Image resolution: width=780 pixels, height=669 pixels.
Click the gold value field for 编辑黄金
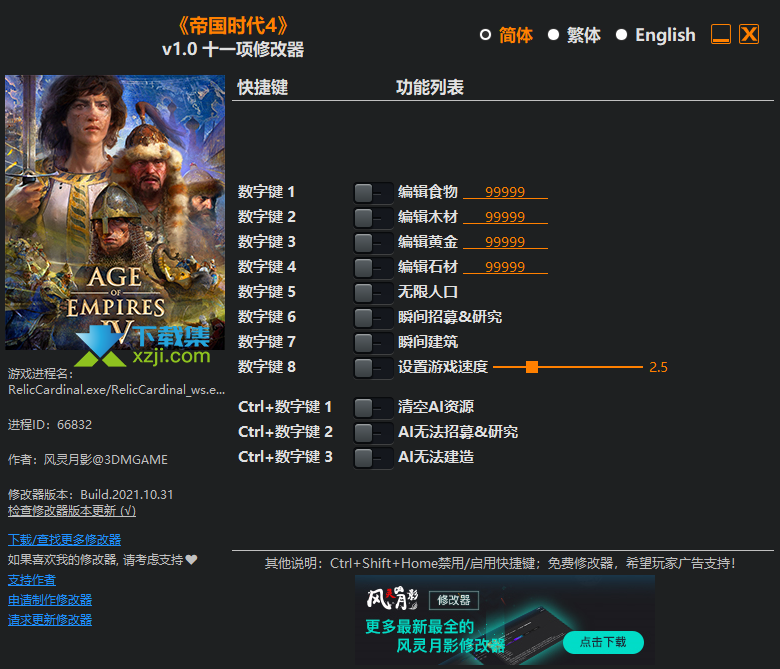pos(505,242)
